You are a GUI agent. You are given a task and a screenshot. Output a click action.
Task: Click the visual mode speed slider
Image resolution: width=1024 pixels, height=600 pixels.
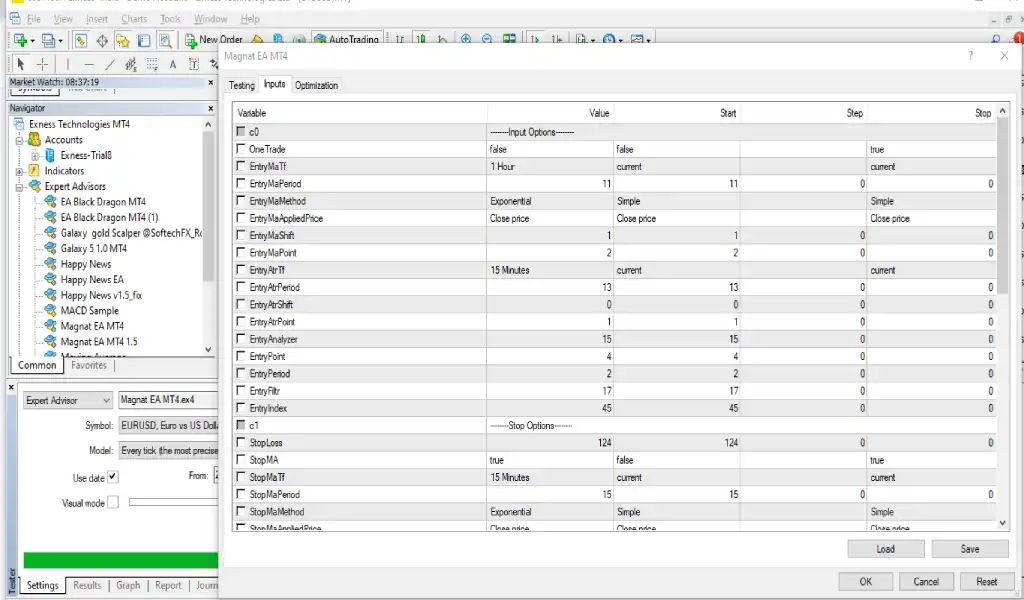(x=170, y=503)
